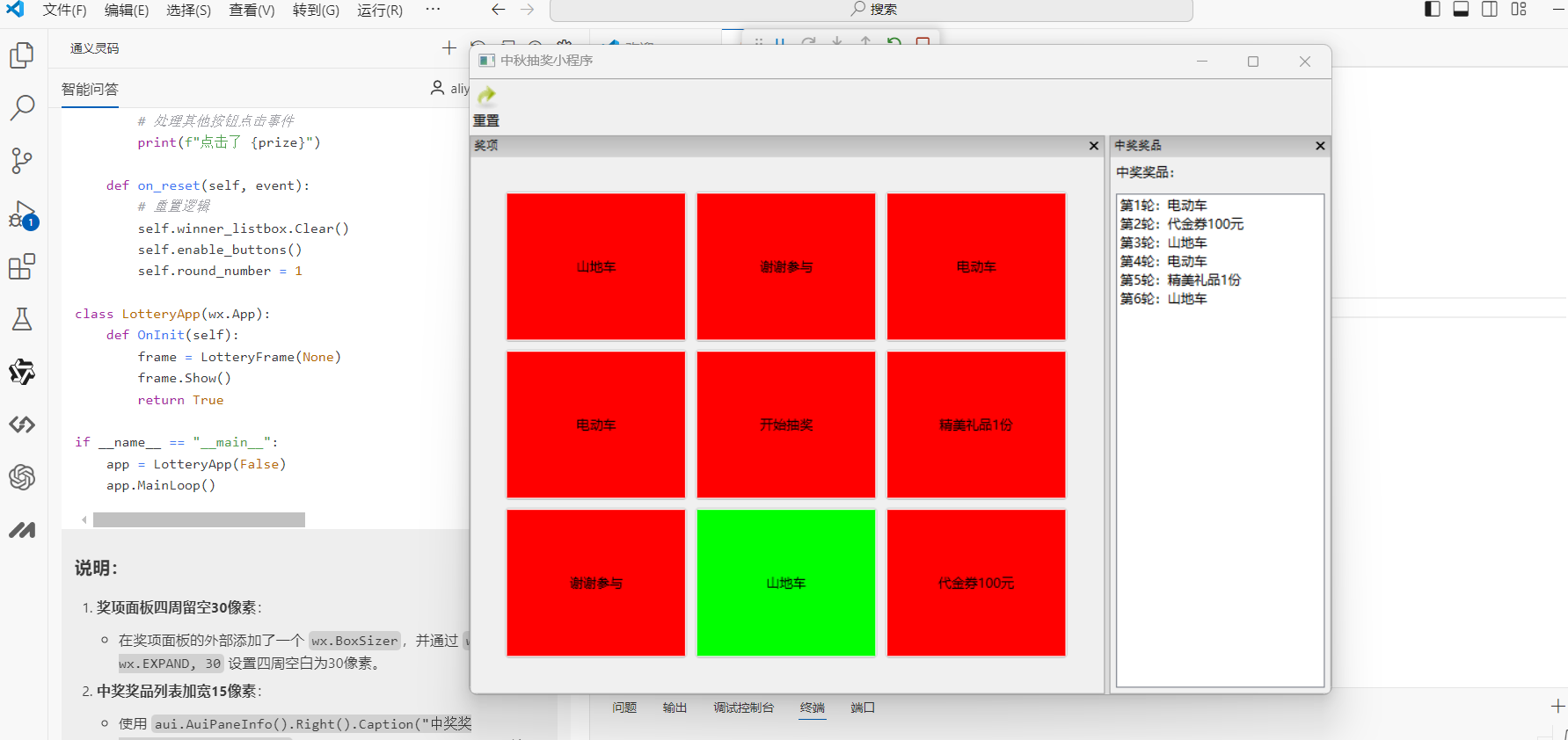Click the user account icon beside aliy
Image resolution: width=1568 pixels, height=740 pixels.
click(437, 88)
